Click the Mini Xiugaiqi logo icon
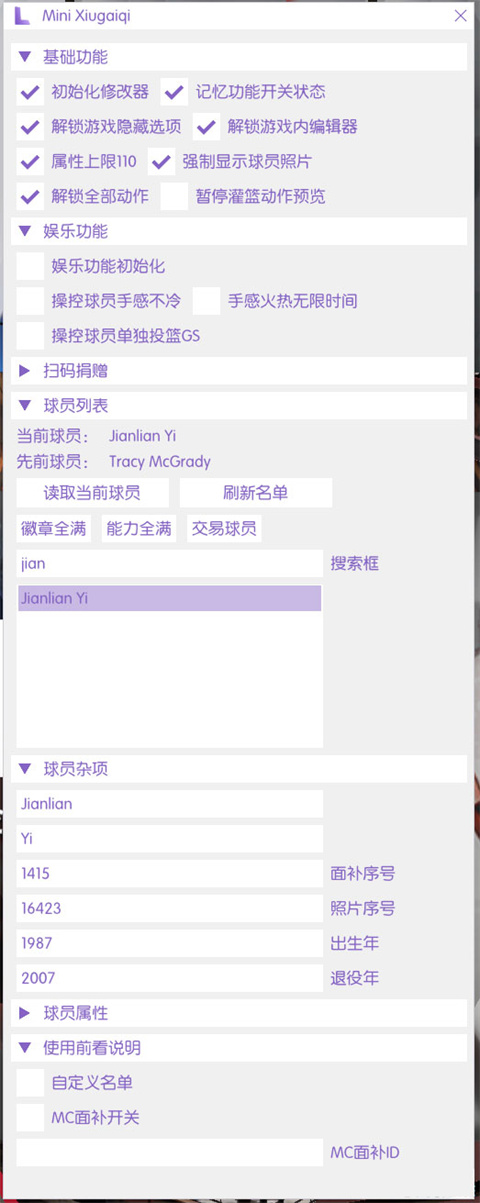The width and height of the screenshot is (480, 1203). point(19,16)
